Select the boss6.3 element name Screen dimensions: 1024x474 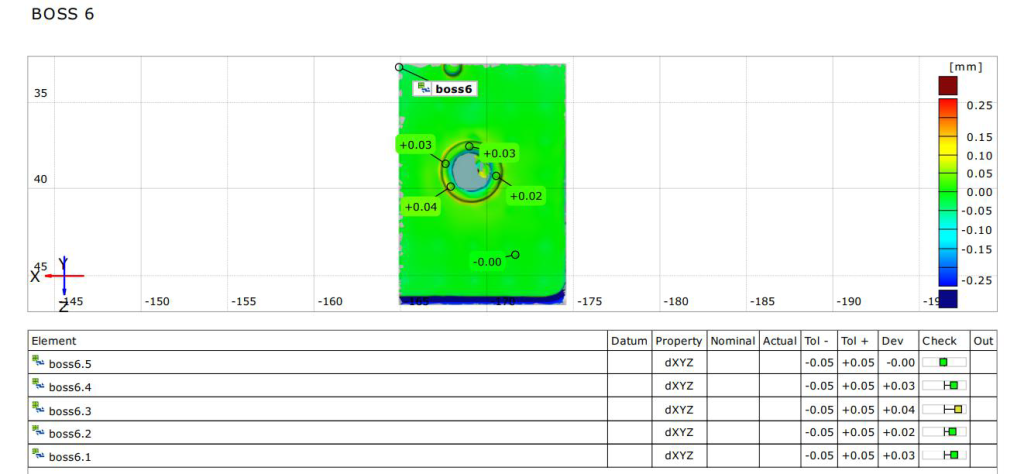click(x=71, y=411)
